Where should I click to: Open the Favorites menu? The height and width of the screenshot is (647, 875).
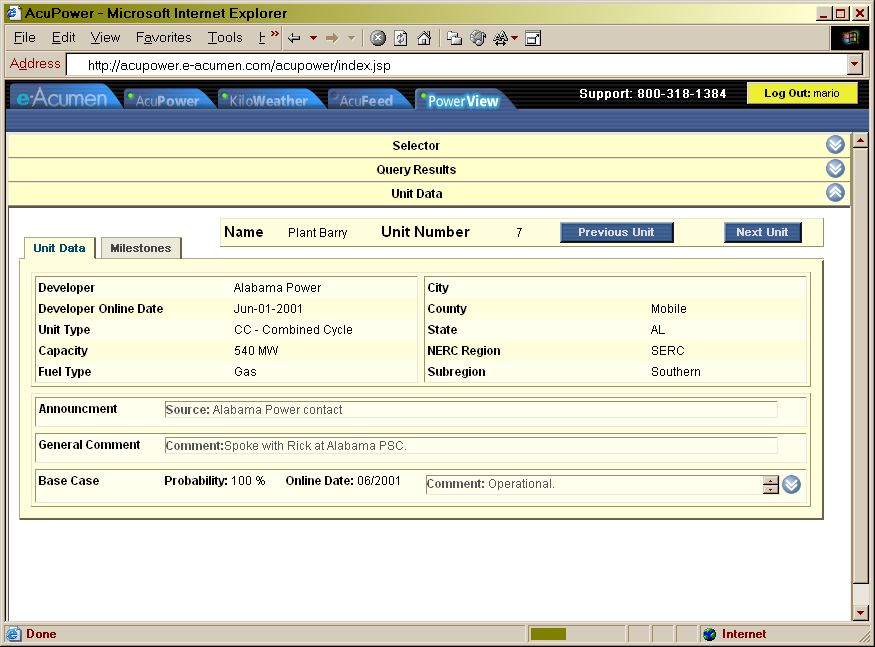[x=163, y=37]
